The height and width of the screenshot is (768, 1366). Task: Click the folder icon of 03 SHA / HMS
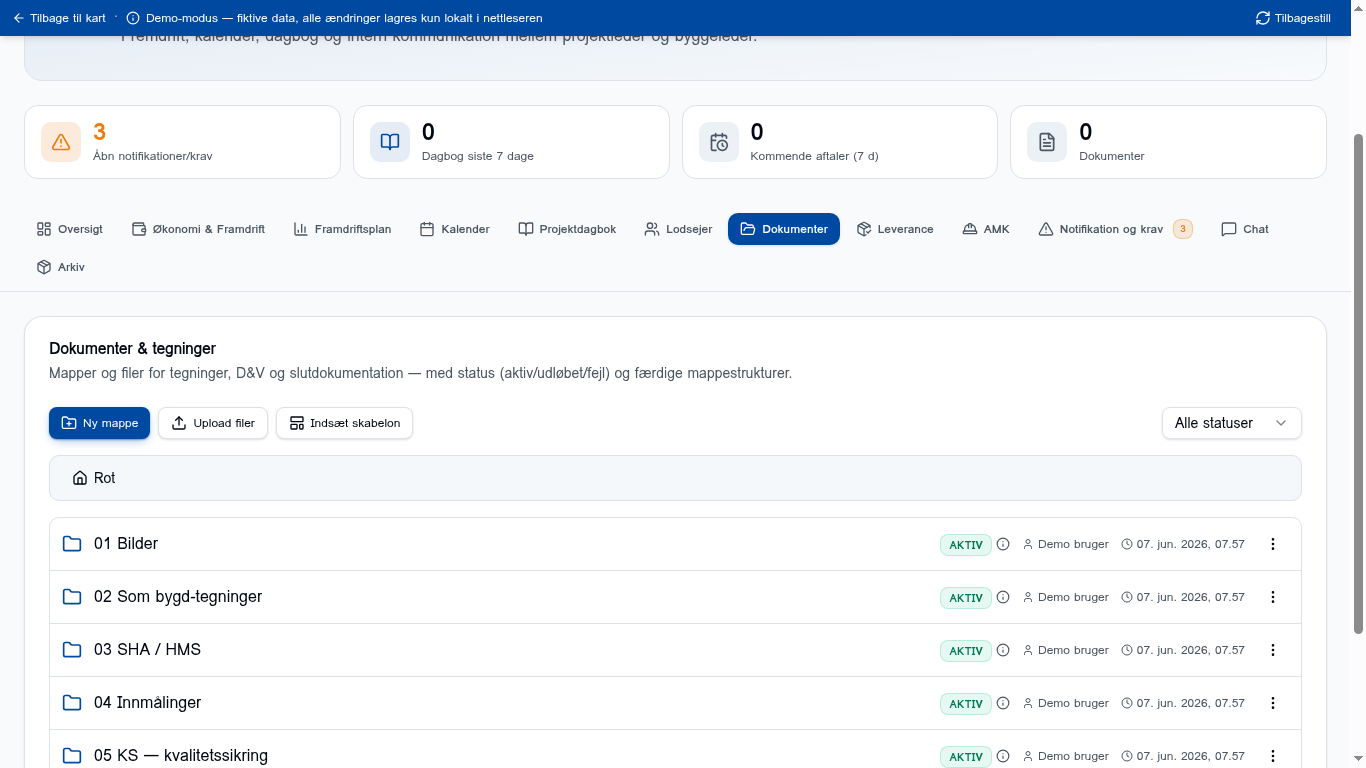click(72, 650)
